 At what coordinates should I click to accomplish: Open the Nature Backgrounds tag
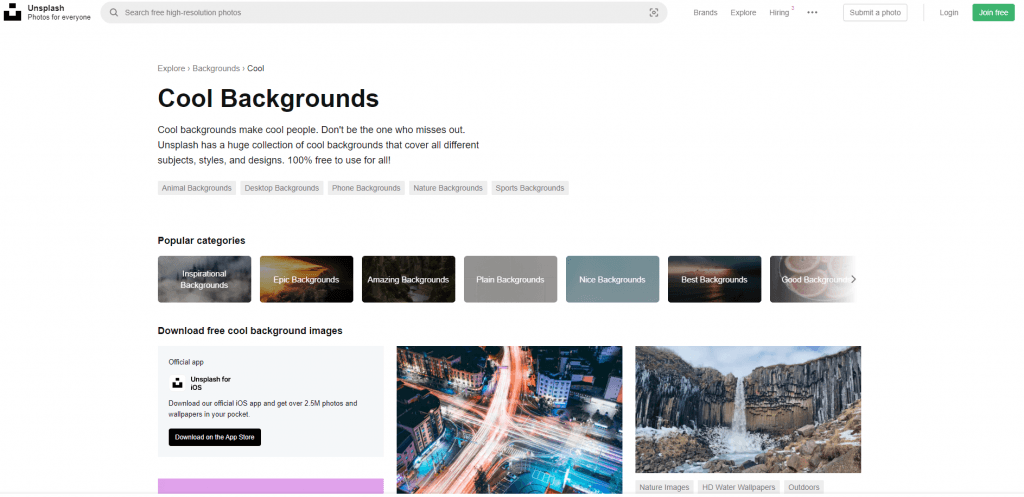tap(448, 188)
